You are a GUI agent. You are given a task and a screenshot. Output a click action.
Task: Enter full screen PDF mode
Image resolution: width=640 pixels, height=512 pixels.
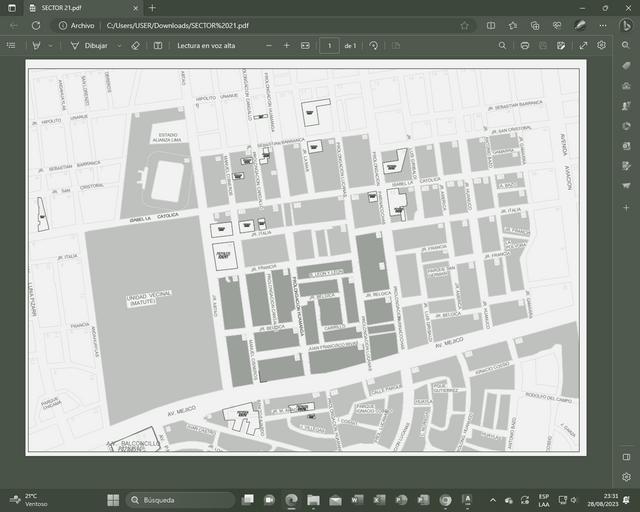583,45
